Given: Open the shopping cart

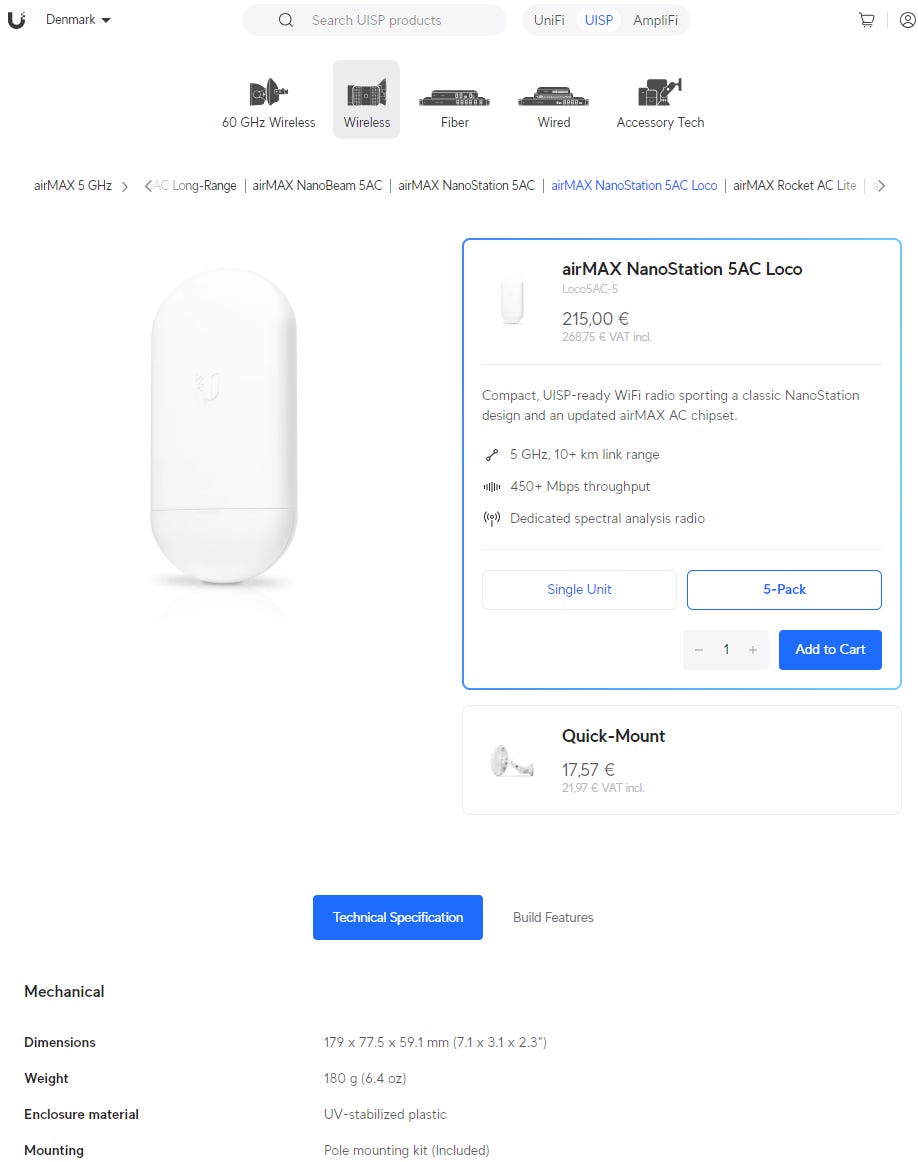Looking at the screenshot, I should pyautogui.click(x=867, y=20).
